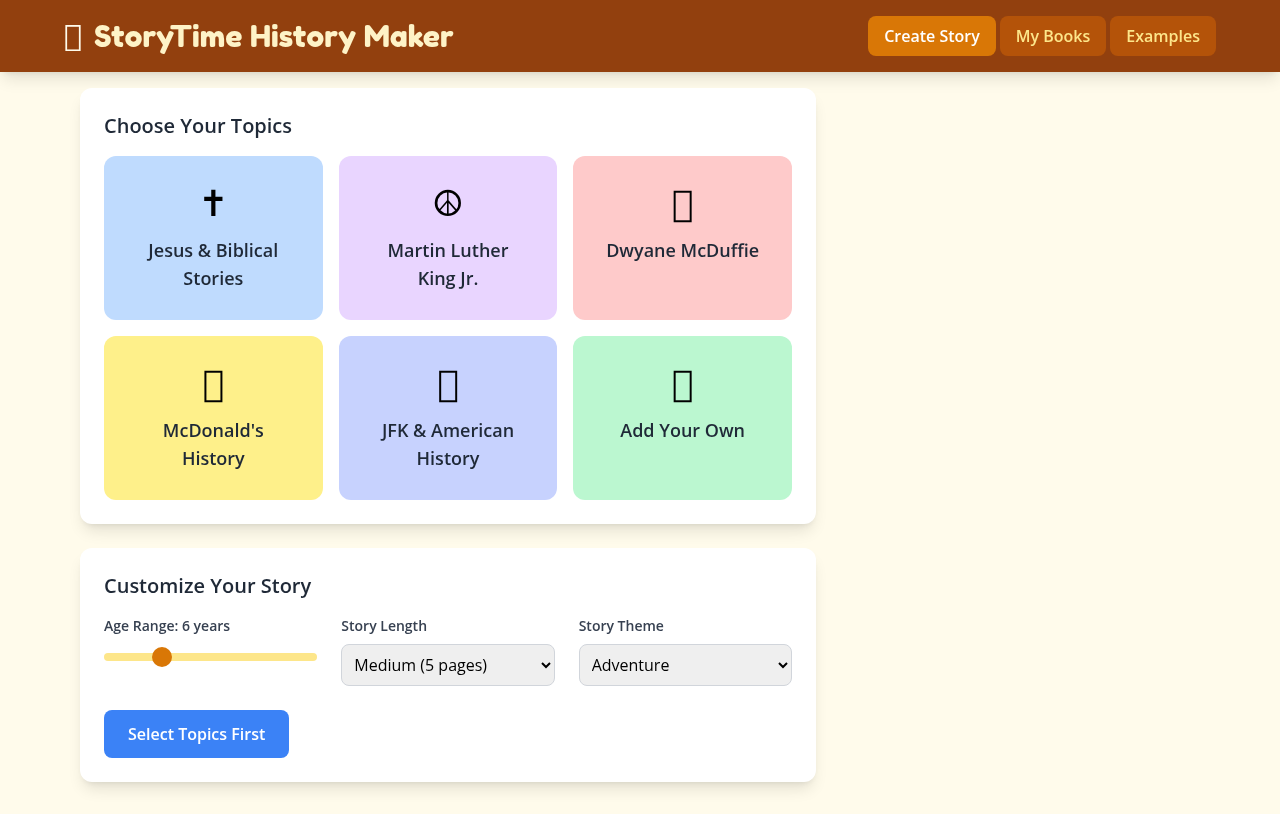Select the JFK & American History card
This screenshot has height=814, width=1280.
coord(448,418)
